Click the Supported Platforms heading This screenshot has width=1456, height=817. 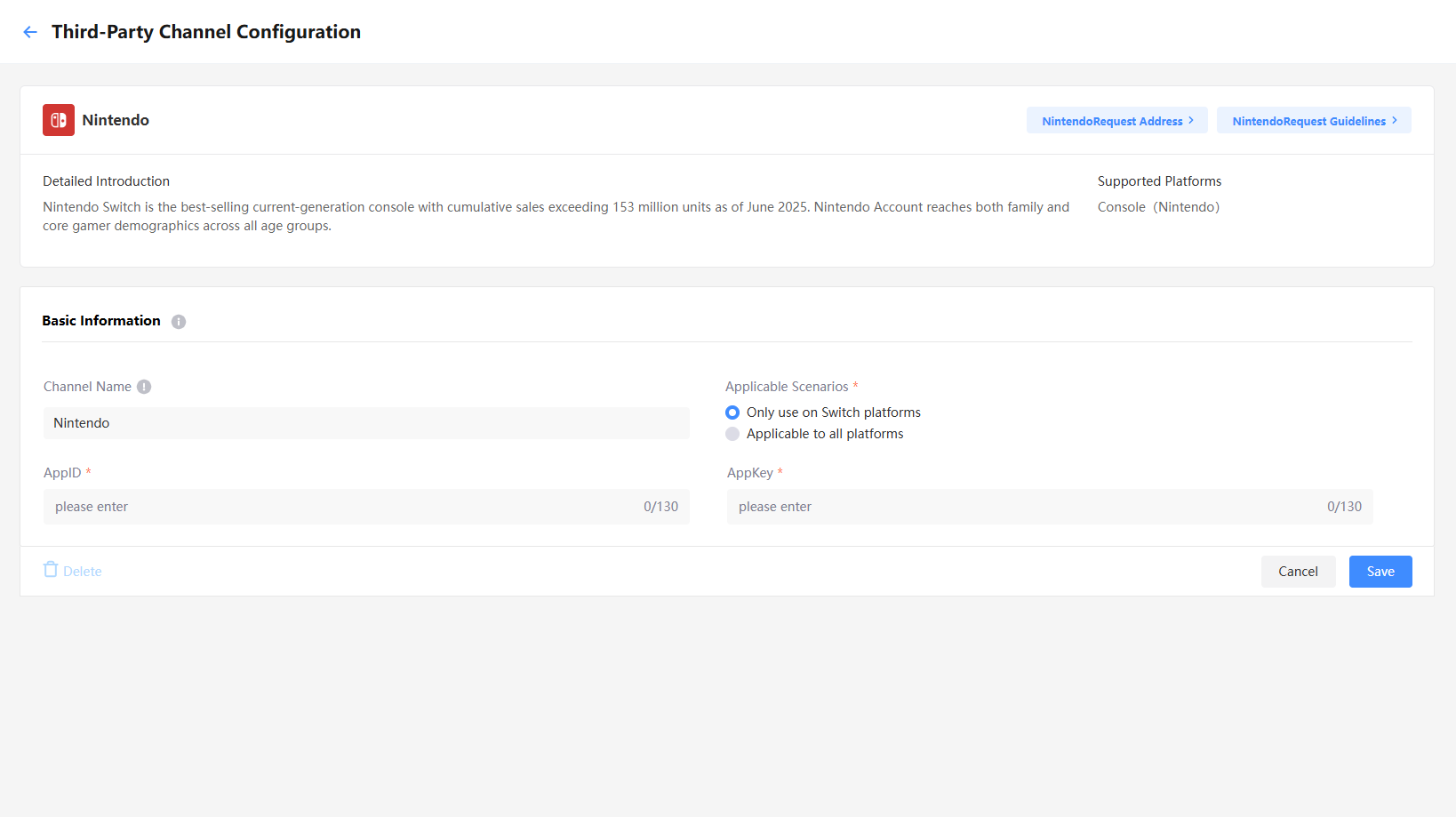pos(1159,181)
